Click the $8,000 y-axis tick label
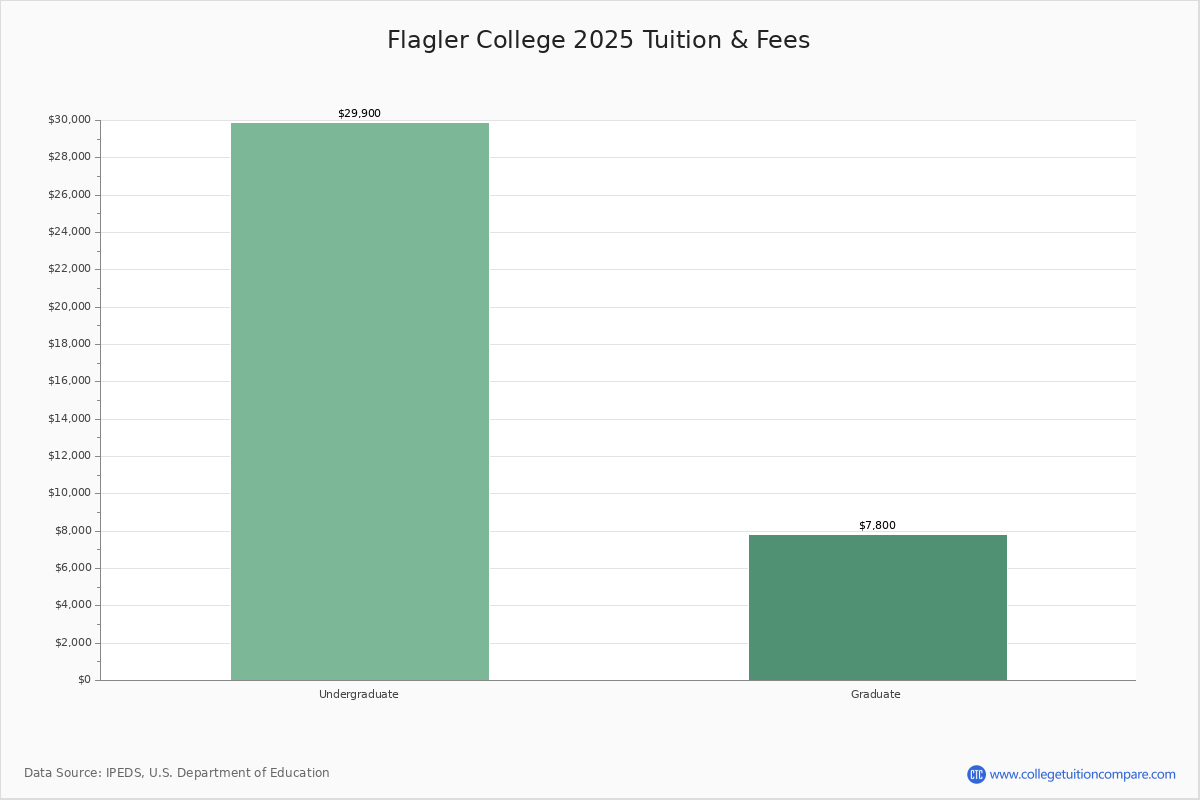The width and height of the screenshot is (1200, 800). click(x=73, y=531)
